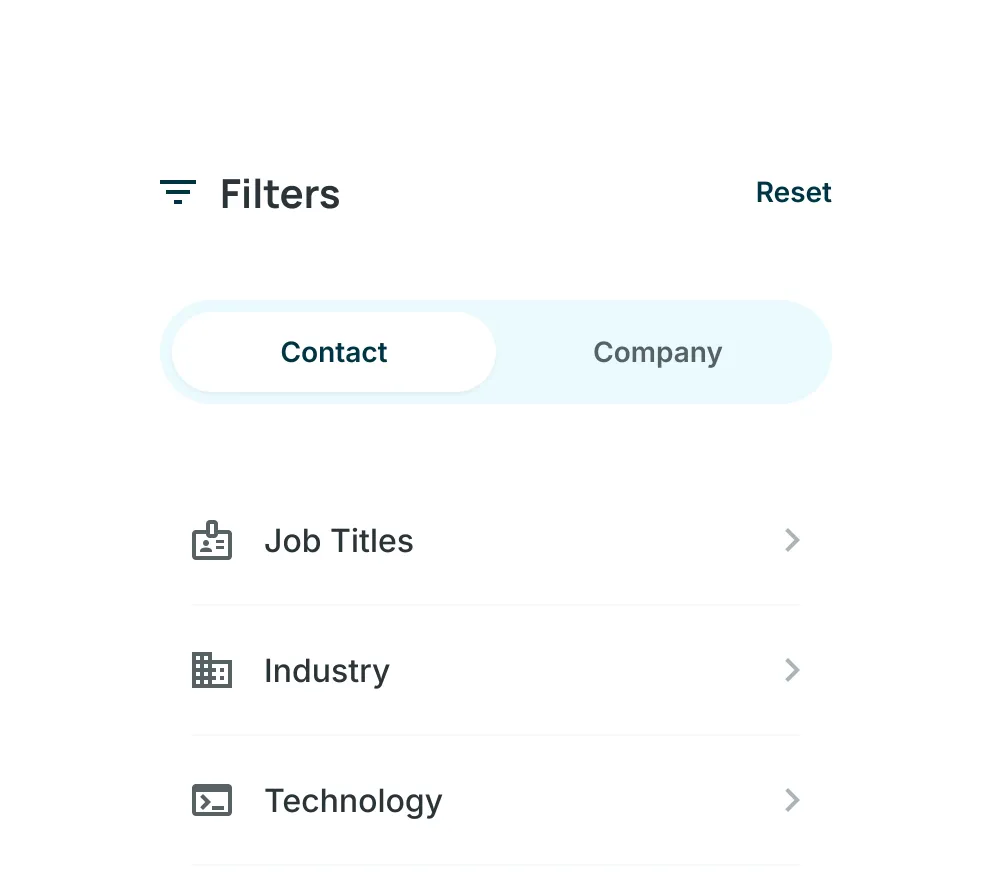Switch to the Company tab
Image resolution: width=1000 pixels, height=880 pixels.
click(x=658, y=352)
